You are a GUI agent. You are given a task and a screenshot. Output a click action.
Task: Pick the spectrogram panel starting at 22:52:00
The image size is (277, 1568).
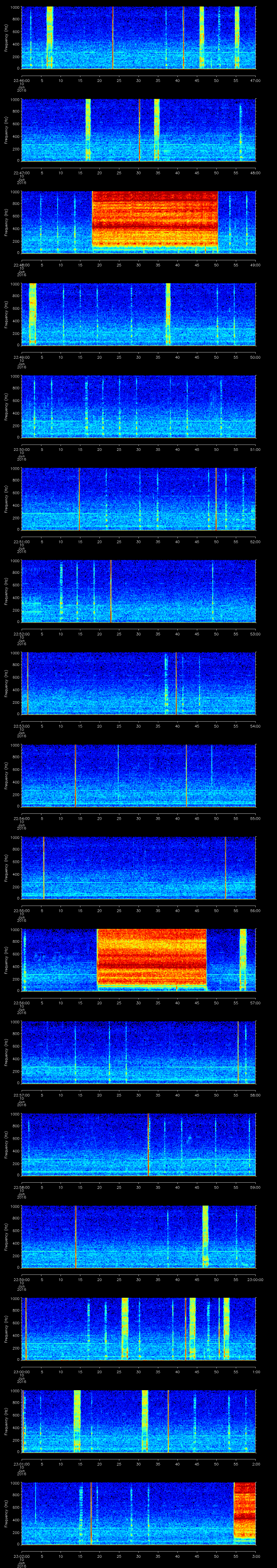[139, 591]
